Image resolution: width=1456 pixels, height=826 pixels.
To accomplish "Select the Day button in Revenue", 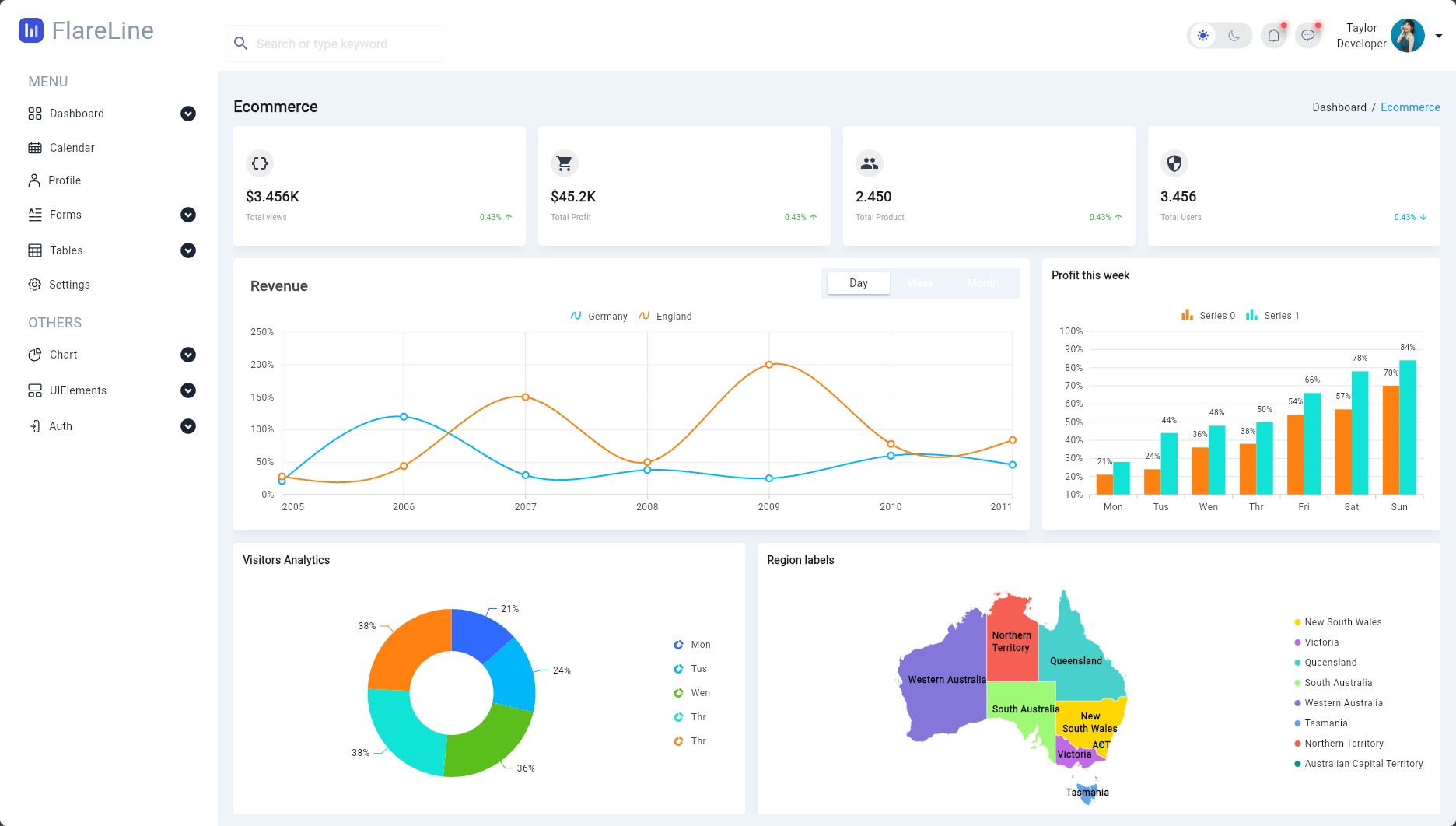I will (x=858, y=283).
